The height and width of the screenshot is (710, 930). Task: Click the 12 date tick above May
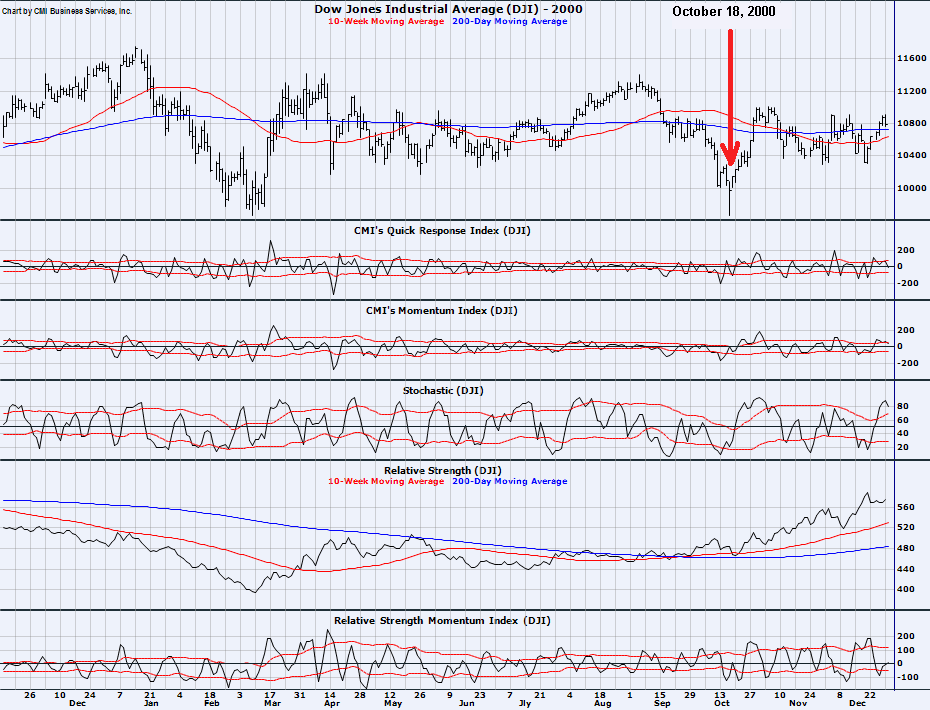(390, 695)
